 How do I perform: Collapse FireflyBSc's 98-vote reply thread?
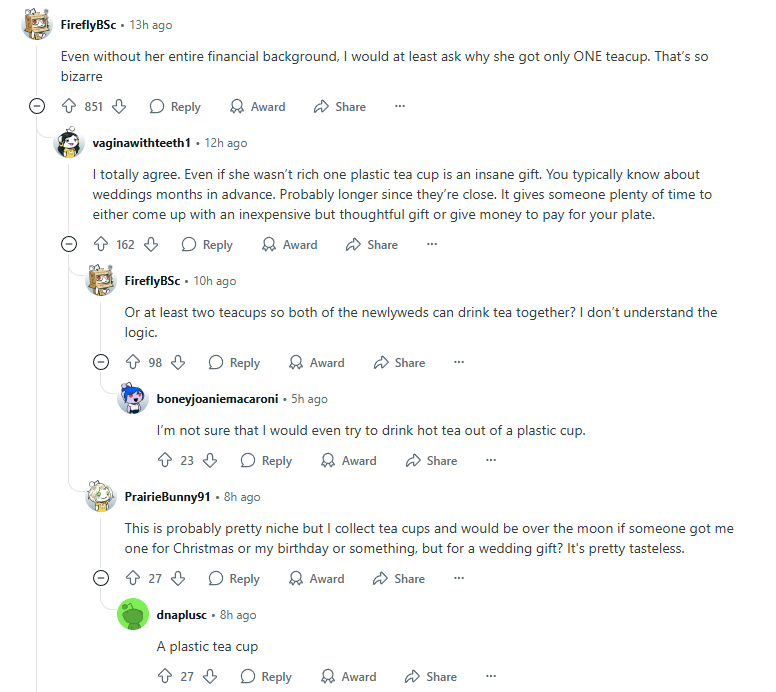pos(101,362)
